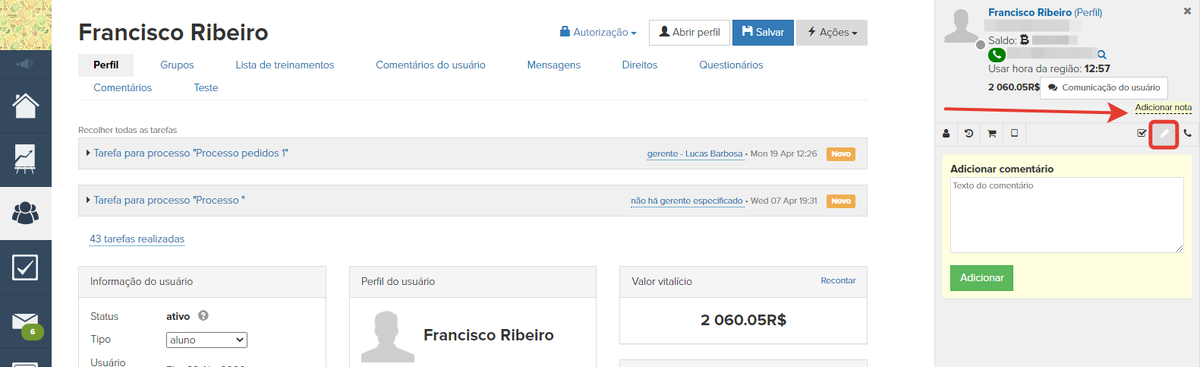Open the mail sidebar icon with badge
The image size is (1200, 367).
point(26,322)
